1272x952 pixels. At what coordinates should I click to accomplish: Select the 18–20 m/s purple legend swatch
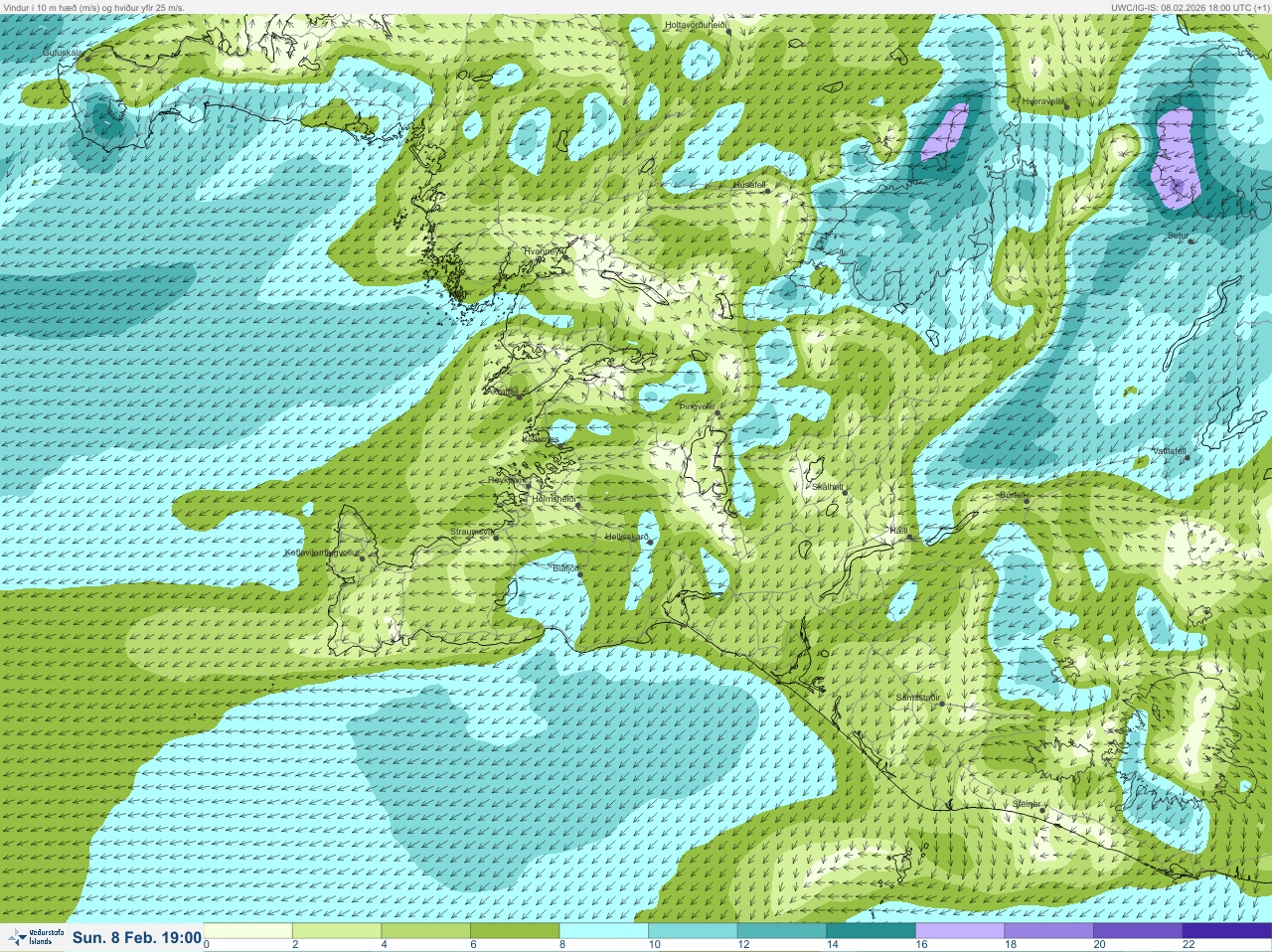point(1047,931)
